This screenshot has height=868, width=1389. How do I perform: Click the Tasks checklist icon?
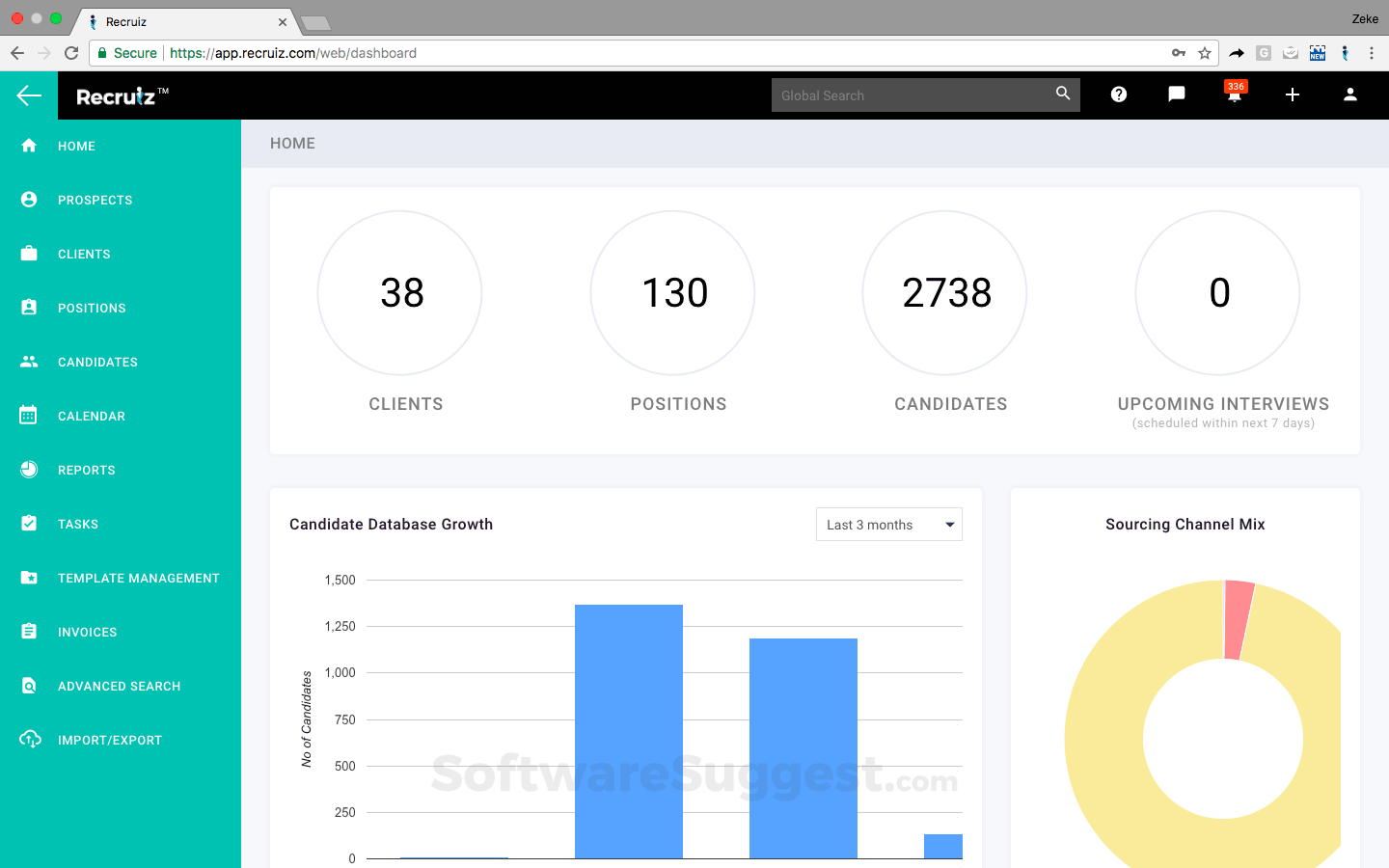click(x=29, y=524)
